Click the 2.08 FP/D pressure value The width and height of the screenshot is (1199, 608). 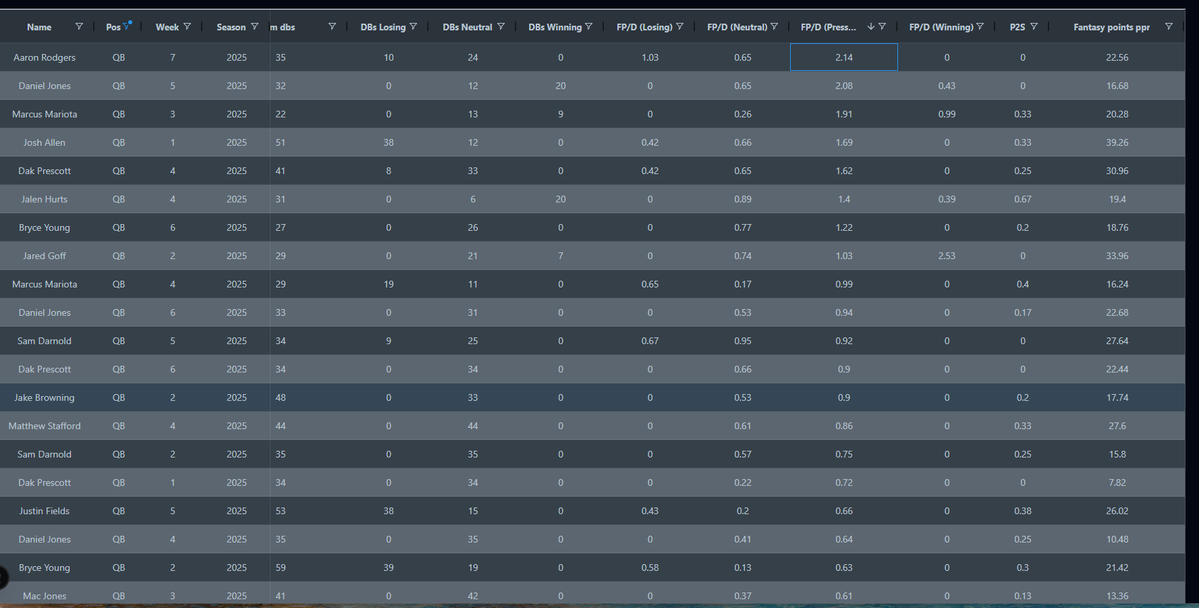click(x=843, y=86)
